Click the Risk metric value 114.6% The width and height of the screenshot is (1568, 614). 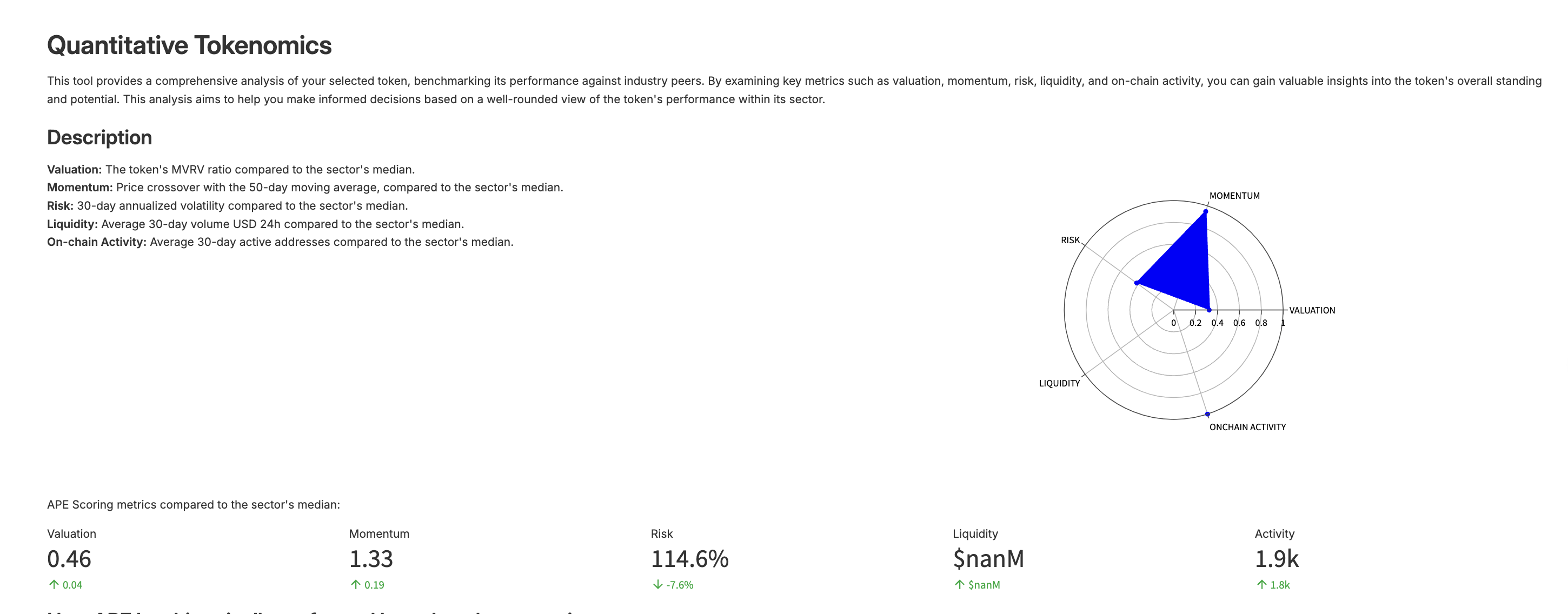click(690, 559)
